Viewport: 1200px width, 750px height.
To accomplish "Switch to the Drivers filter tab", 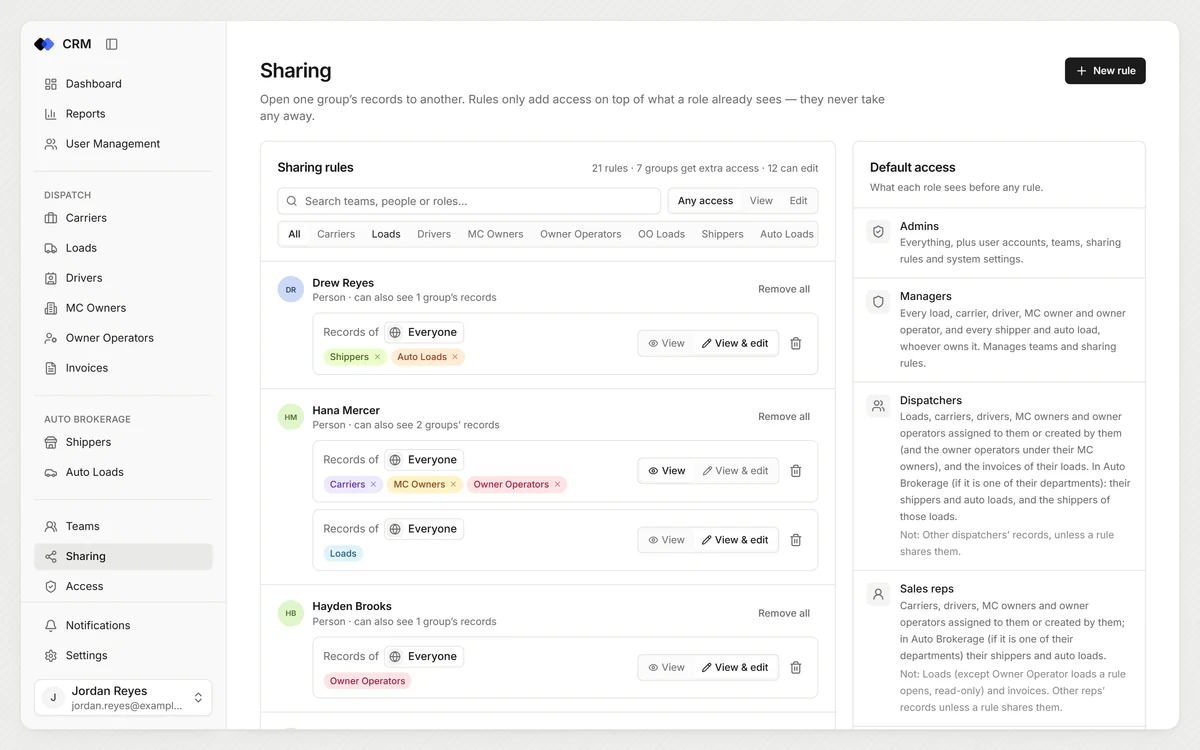I will [x=434, y=234].
